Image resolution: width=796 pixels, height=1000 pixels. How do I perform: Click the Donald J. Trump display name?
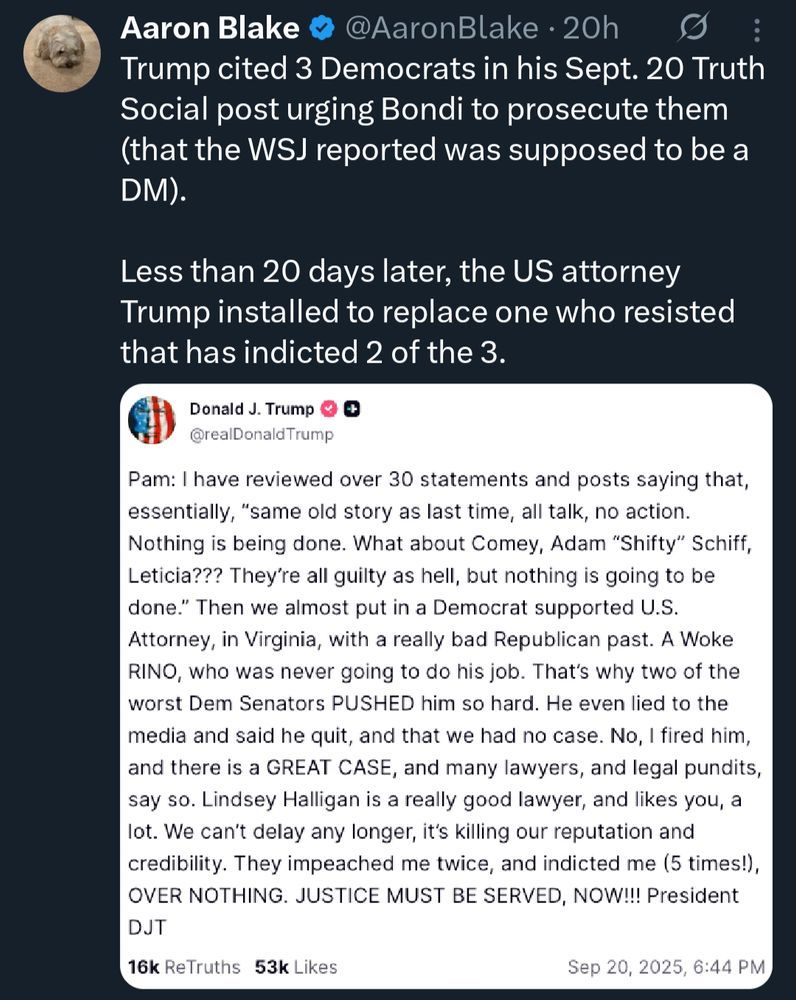coord(252,409)
